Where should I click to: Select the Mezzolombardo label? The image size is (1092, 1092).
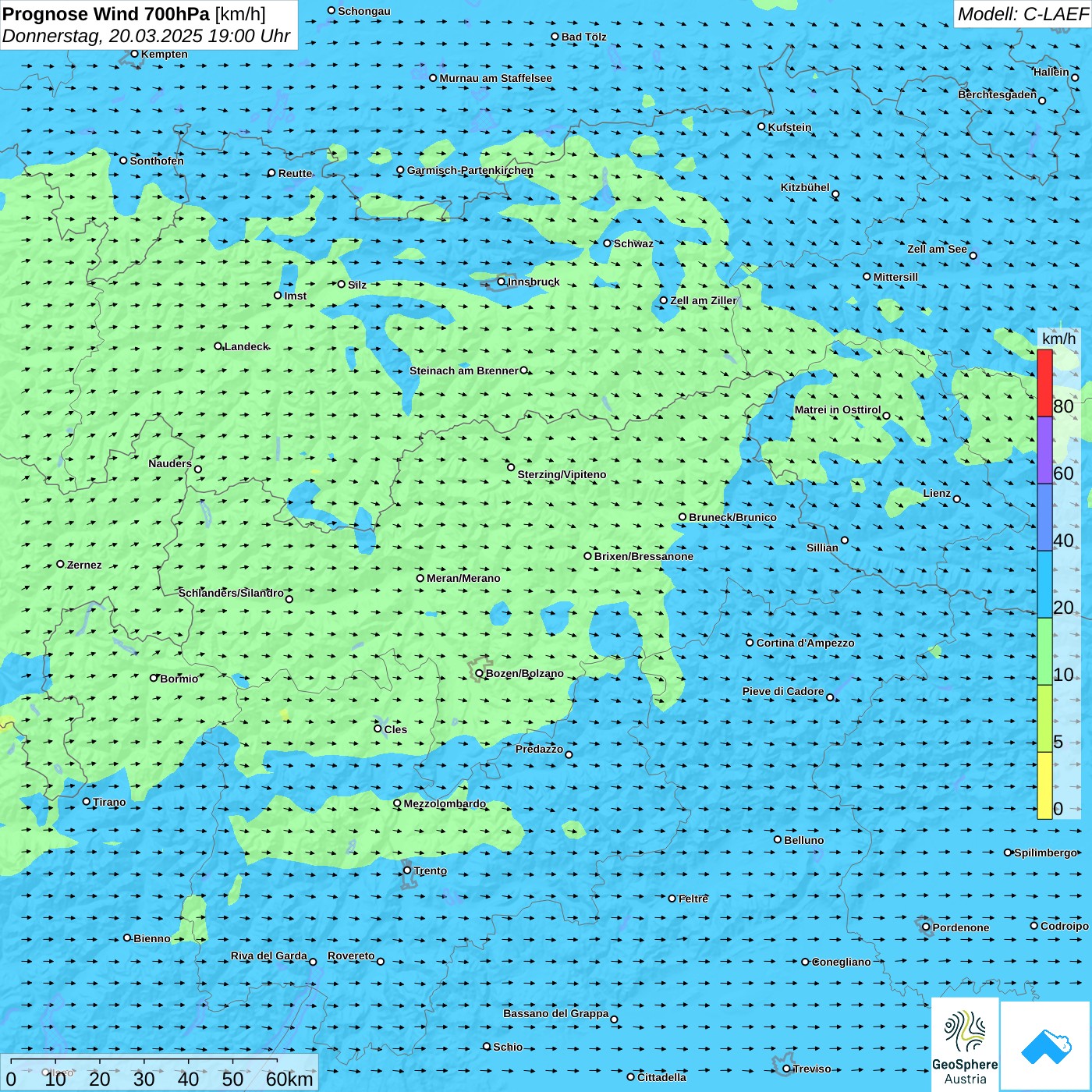point(445,803)
